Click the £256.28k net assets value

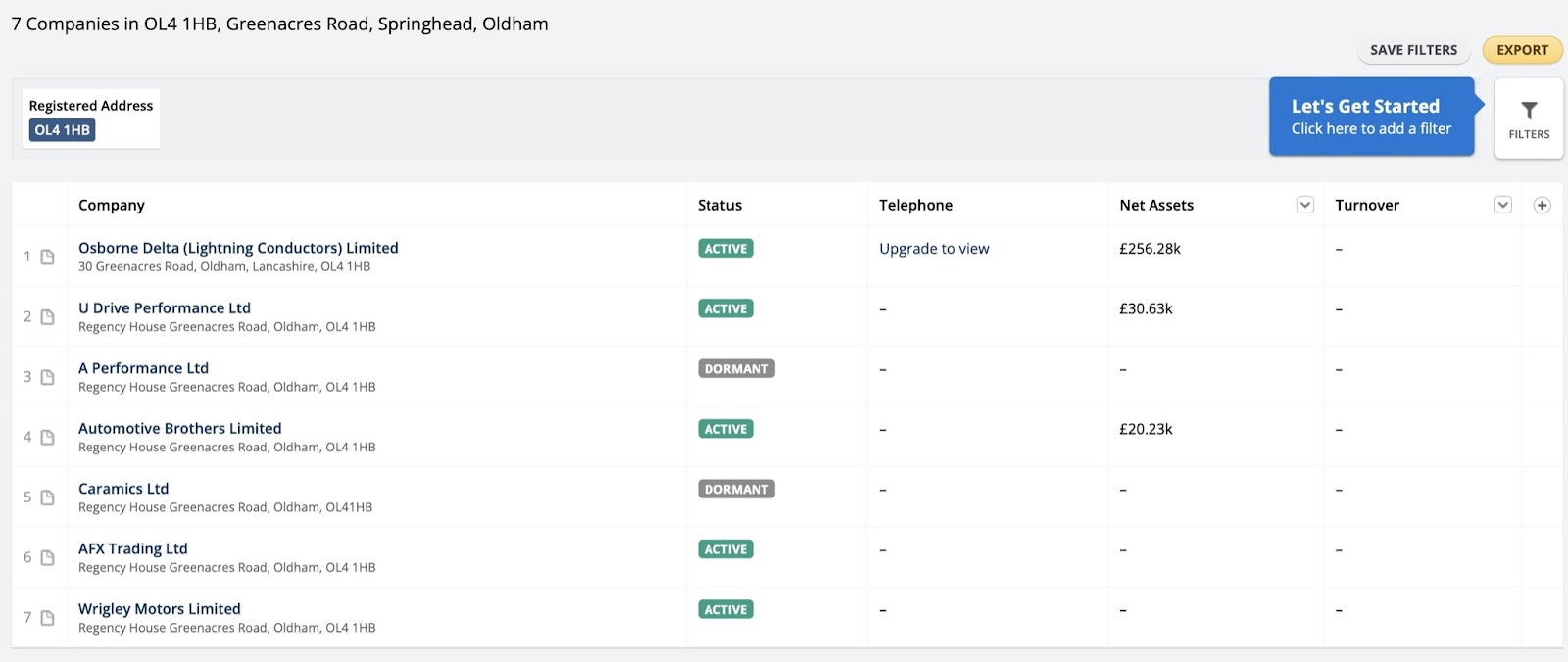click(x=1150, y=249)
